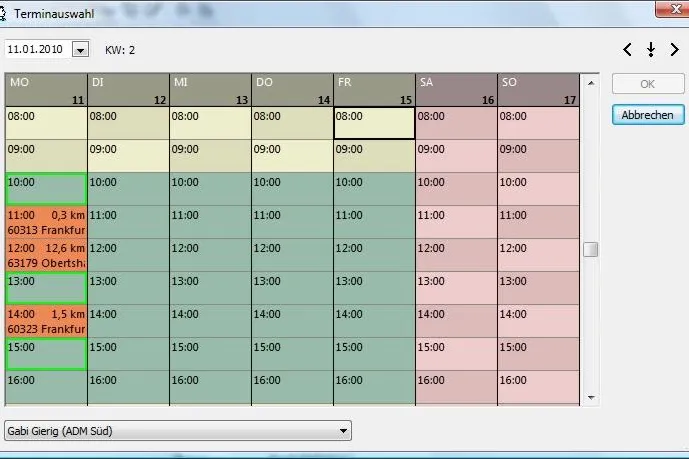The width and height of the screenshot is (689, 459).
Task: Select the Monday 10:00 free slot
Action: (46, 189)
